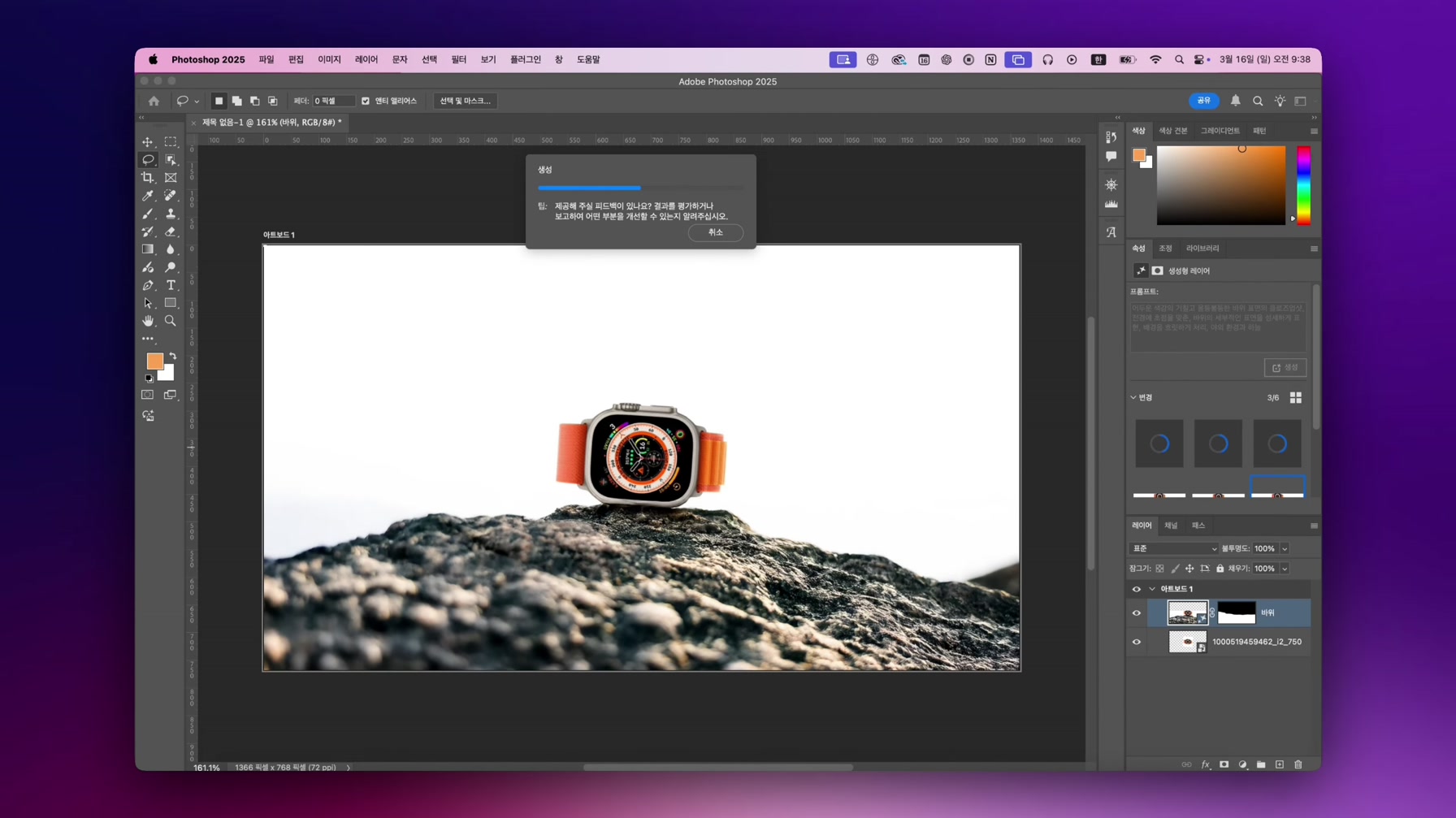Select the Brush tool
Viewport: 1456px width, 818px height.
pos(147,214)
